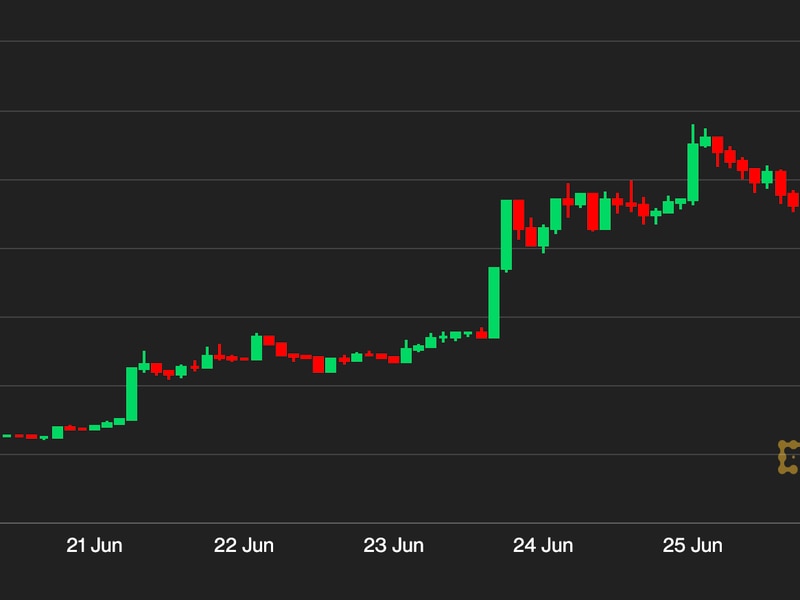Screen dimensions: 800x600
Task: Click the lowest horizontal gridline above the dates
Action: pos(400,522)
